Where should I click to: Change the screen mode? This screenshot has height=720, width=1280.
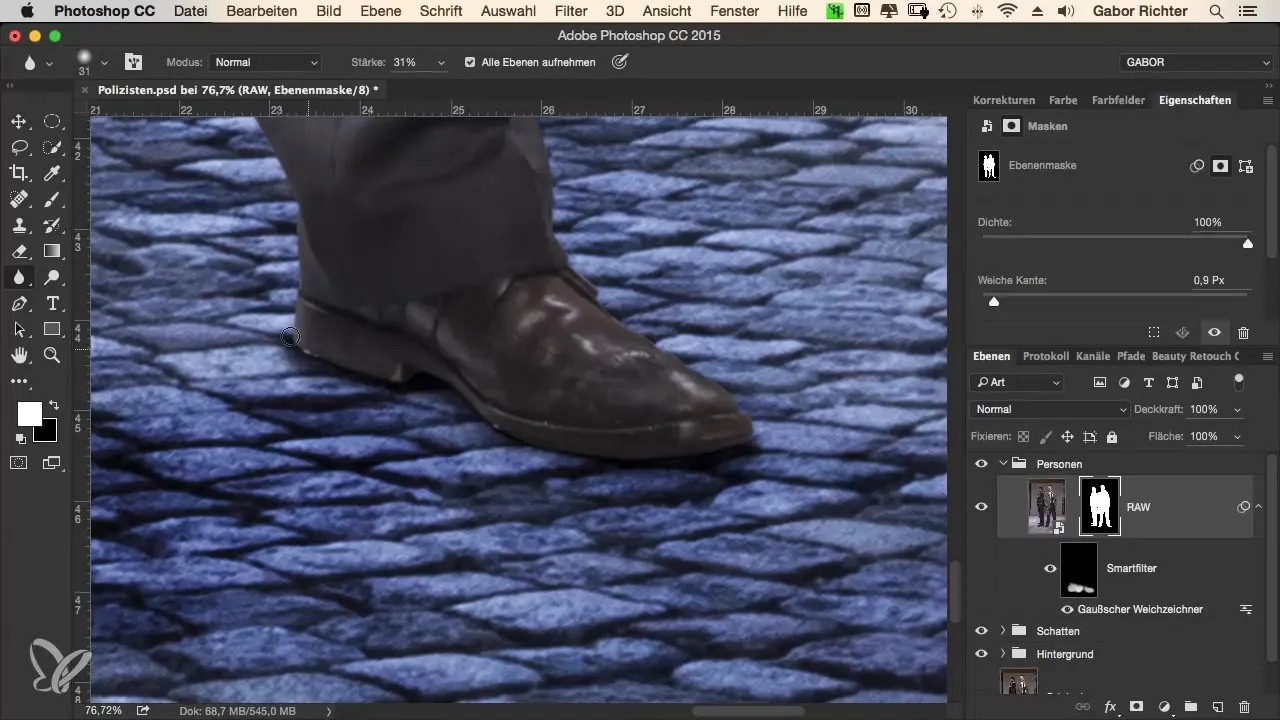[x=51, y=463]
